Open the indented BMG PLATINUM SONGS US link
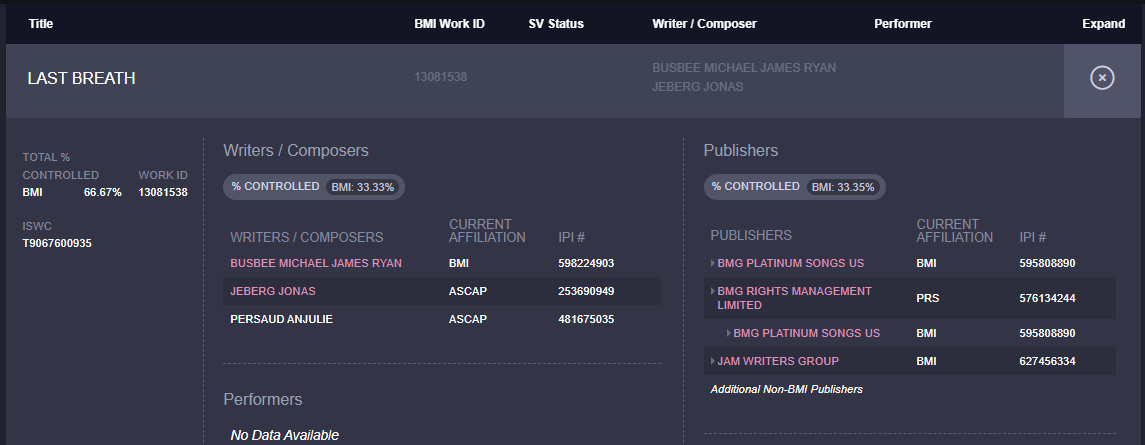 coord(807,333)
